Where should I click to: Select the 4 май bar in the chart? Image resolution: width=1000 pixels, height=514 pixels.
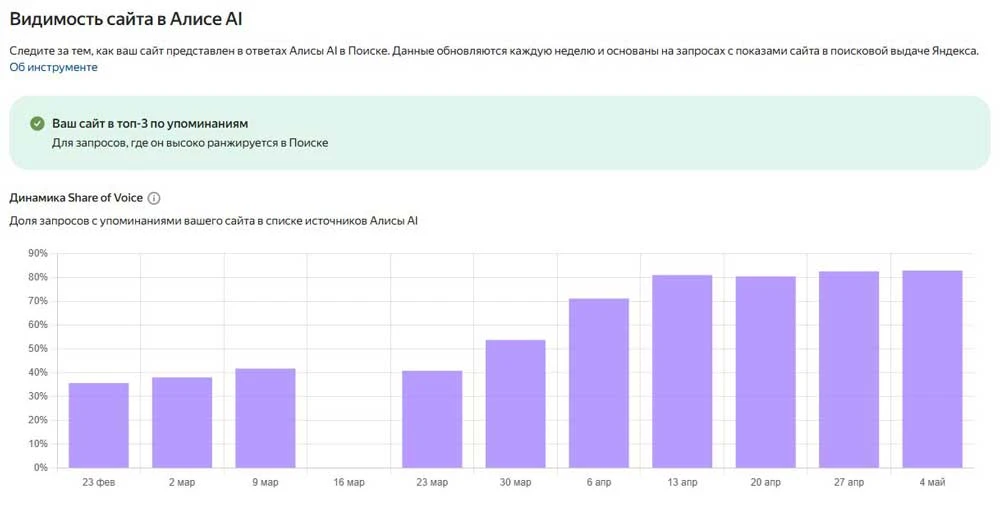[x=932, y=369]
